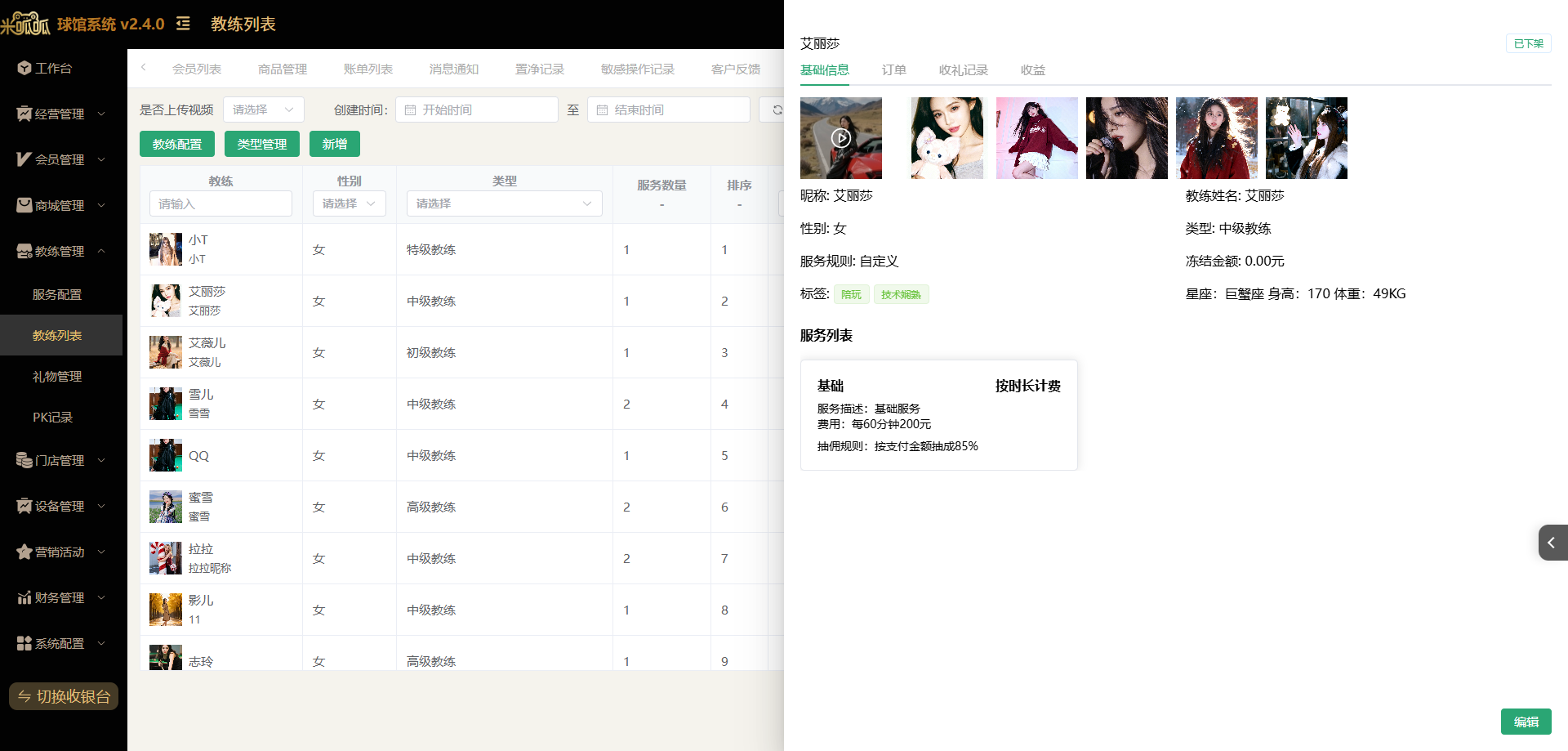This screenshot has height=751, width=1568.
Task: Select 教练列表 submenu item
Action: click(x=61, y=335)
